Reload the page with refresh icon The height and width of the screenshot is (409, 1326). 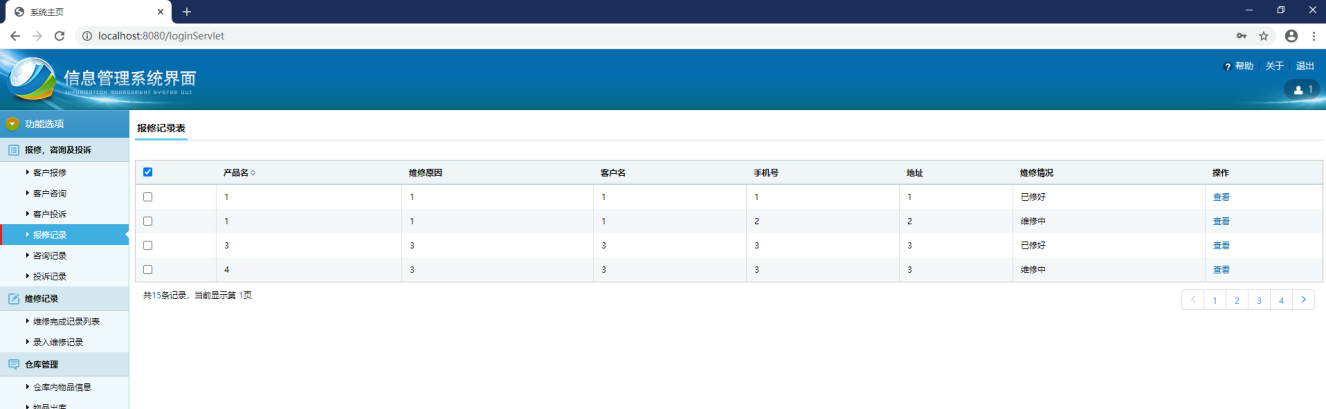click(x=59, y=35)
